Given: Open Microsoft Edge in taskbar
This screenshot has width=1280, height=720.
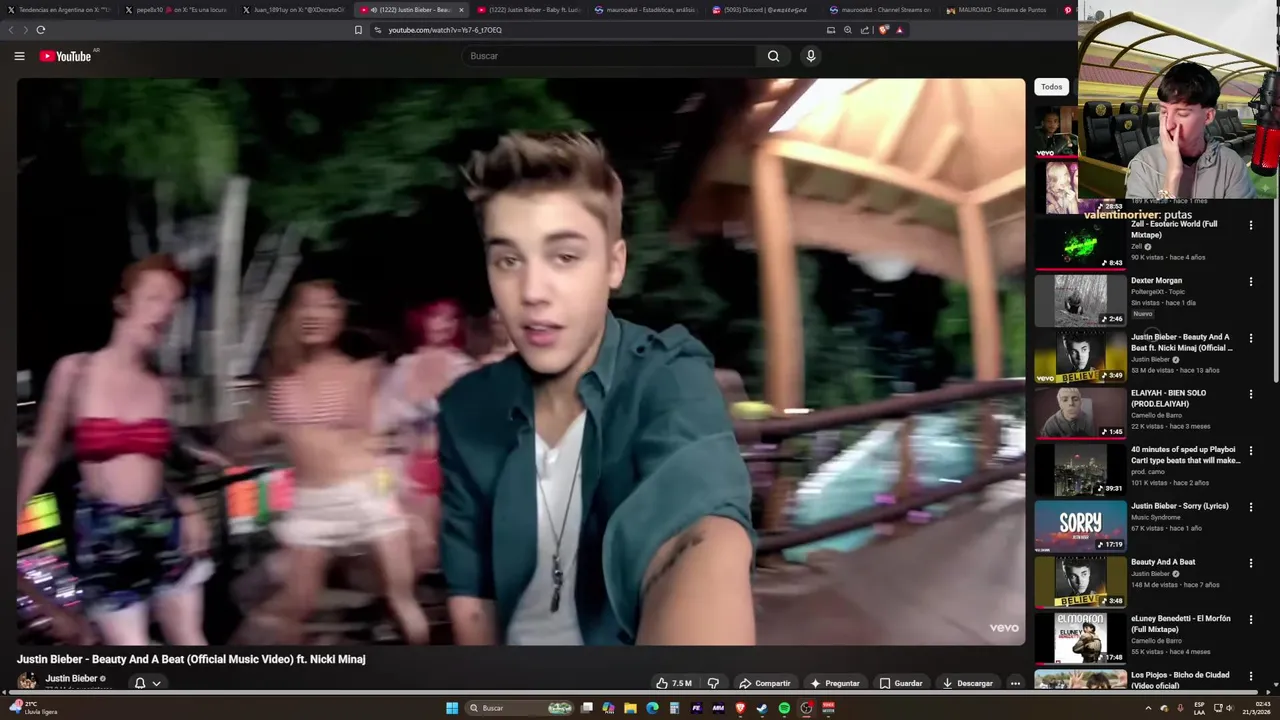Looking at the screenshot, I should pos(652,708).
